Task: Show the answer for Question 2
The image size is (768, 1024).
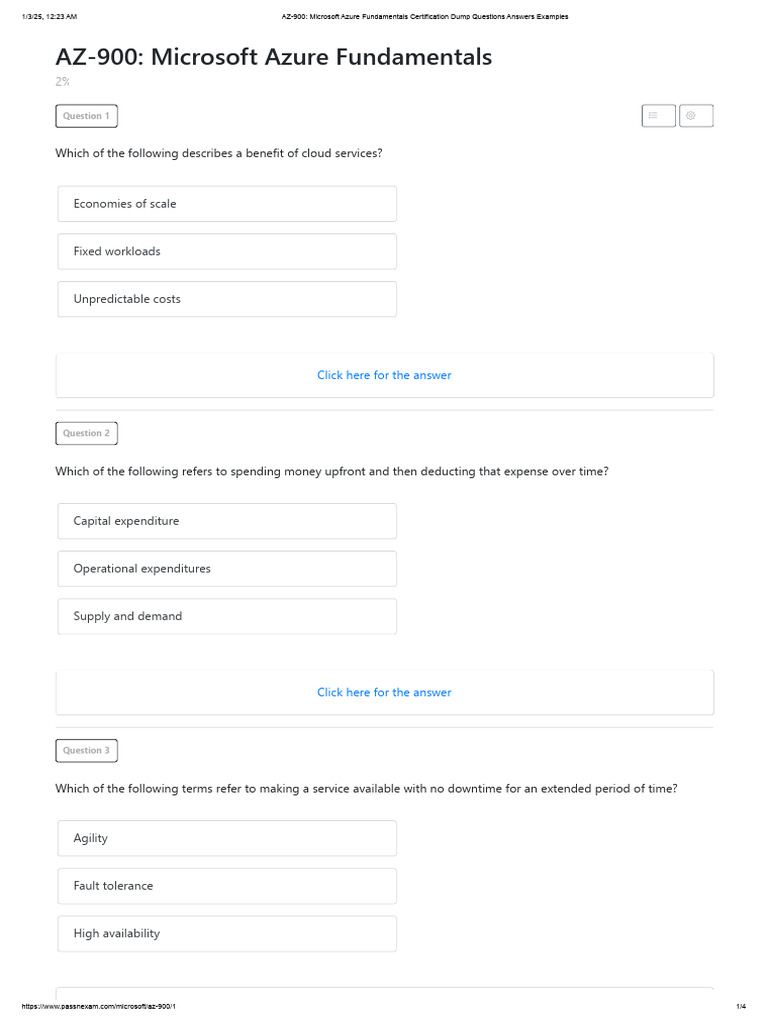Action: 384,692
